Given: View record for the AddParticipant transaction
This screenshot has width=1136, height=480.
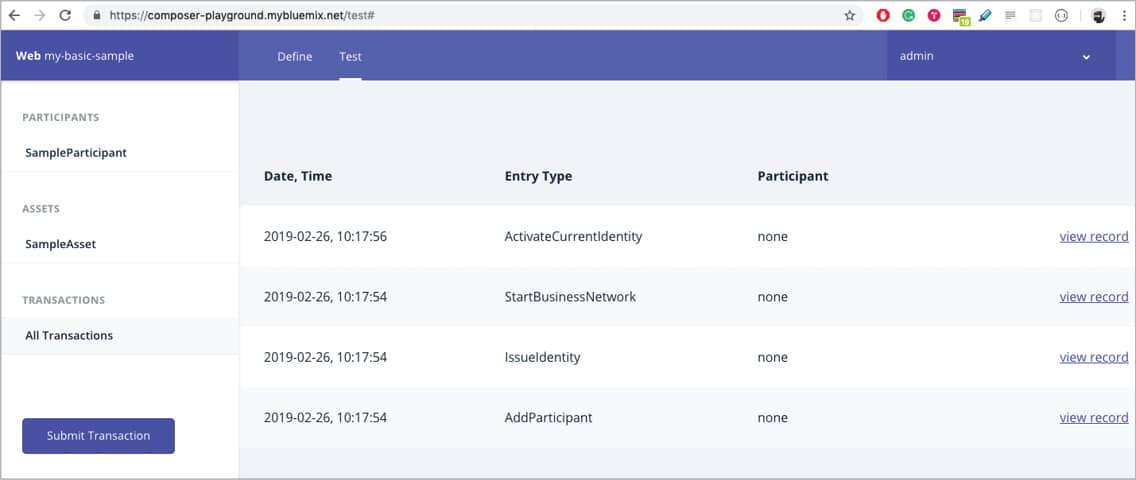Looking at the screenshot, I should pyautogui.click(x=1094, y=418).
